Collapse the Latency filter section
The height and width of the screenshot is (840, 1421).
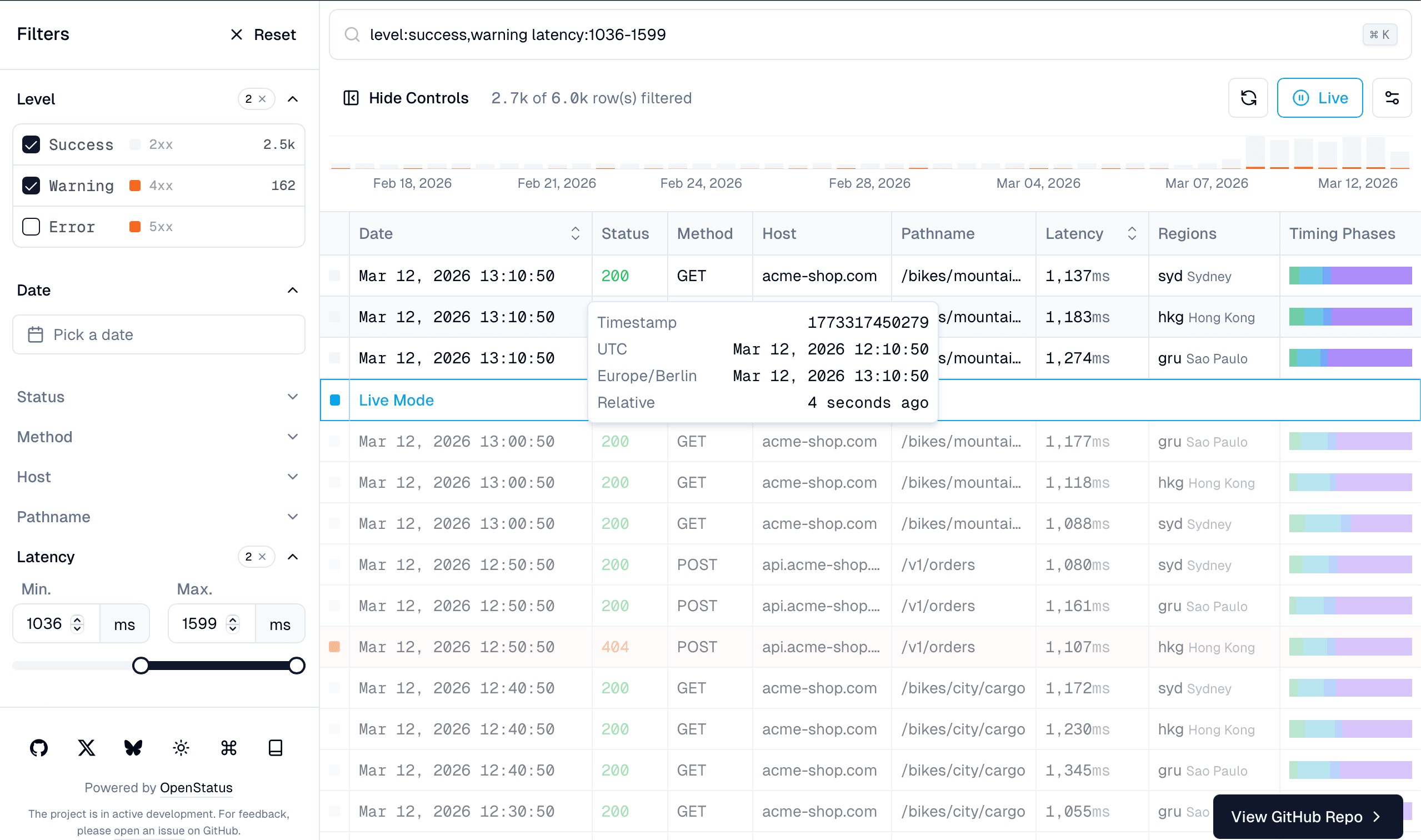[293, 557]
